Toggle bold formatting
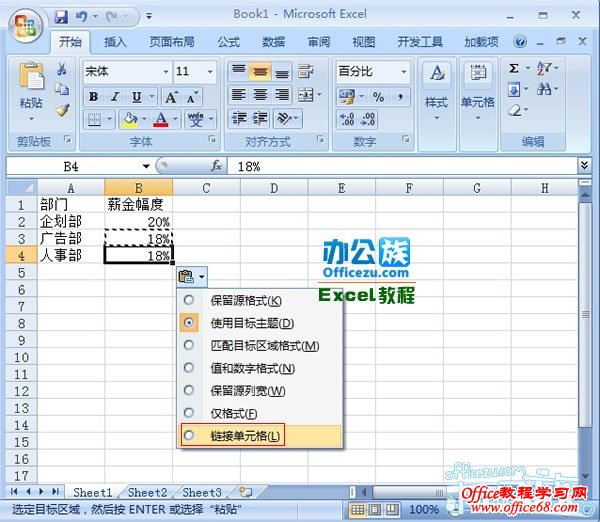 click(93, 97)
